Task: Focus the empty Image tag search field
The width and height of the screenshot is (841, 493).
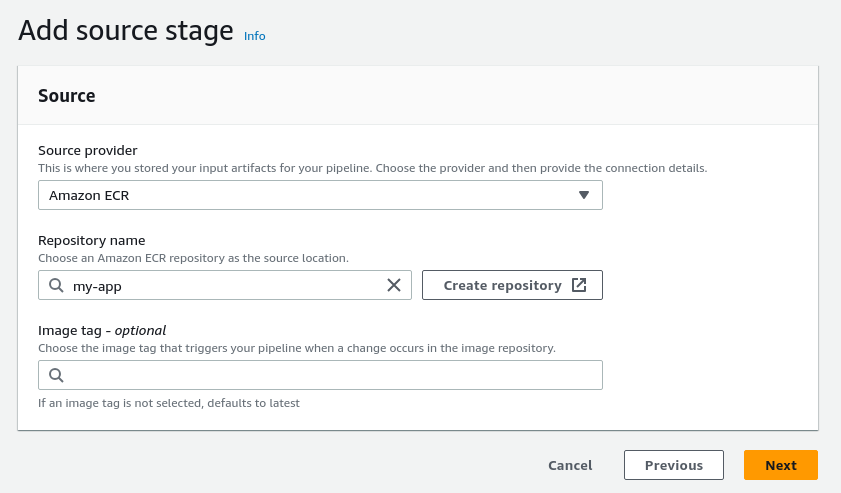Action: click(x=330, y=375)
